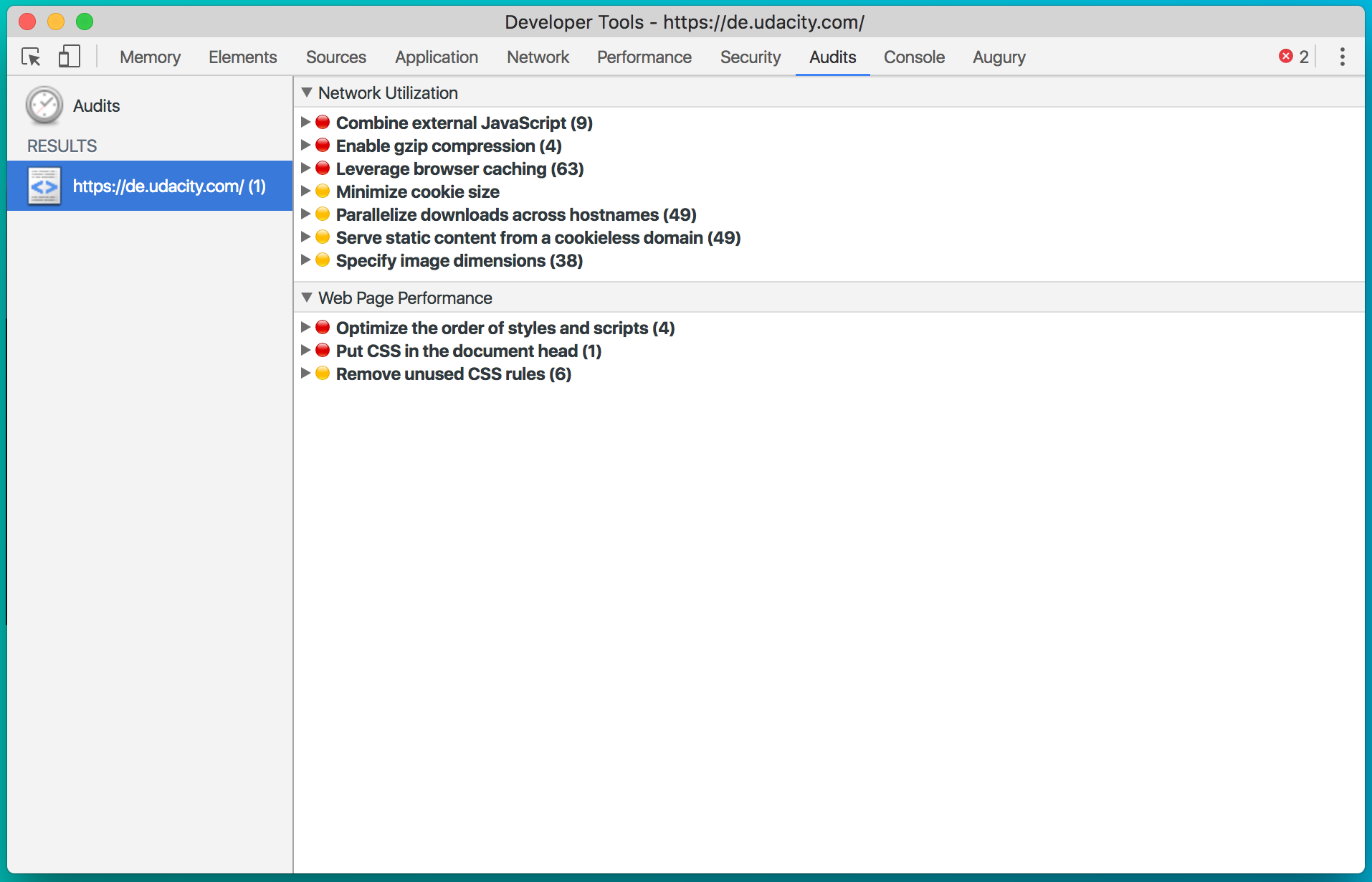Click the red error count icon

1286,57
